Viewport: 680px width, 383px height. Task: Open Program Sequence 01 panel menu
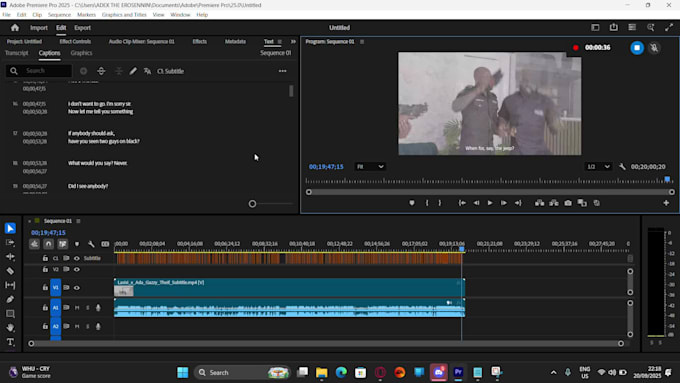point(362,42)
